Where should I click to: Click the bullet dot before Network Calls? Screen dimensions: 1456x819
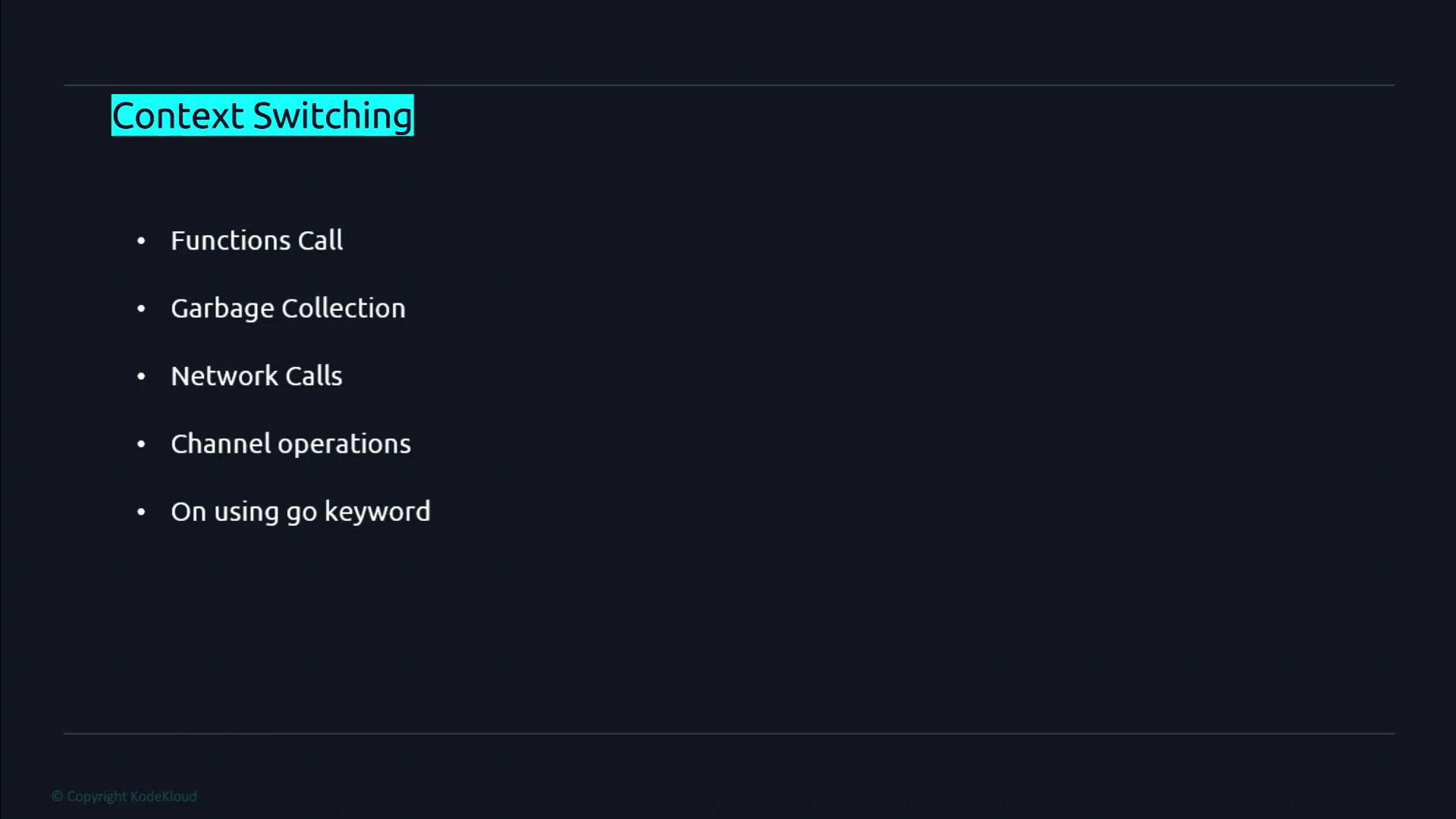pos(141,377)
